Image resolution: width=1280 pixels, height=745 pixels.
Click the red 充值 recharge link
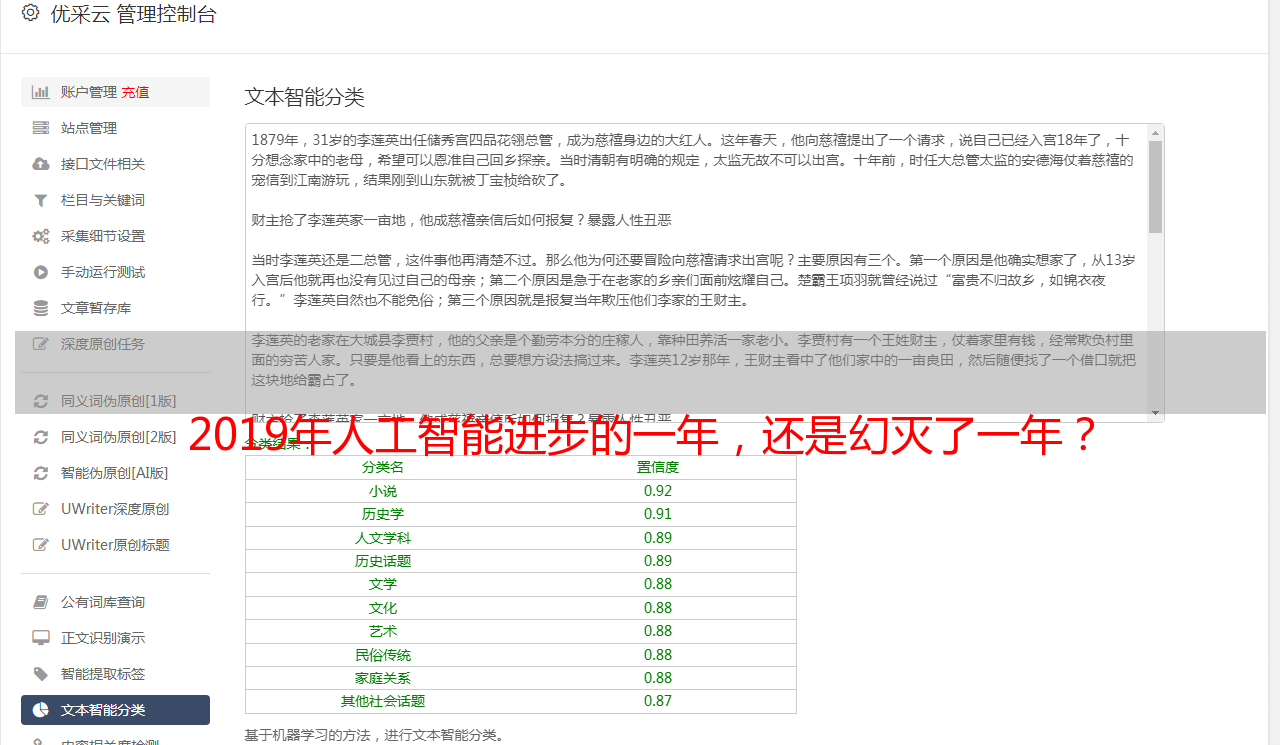(x=135, y=92)
